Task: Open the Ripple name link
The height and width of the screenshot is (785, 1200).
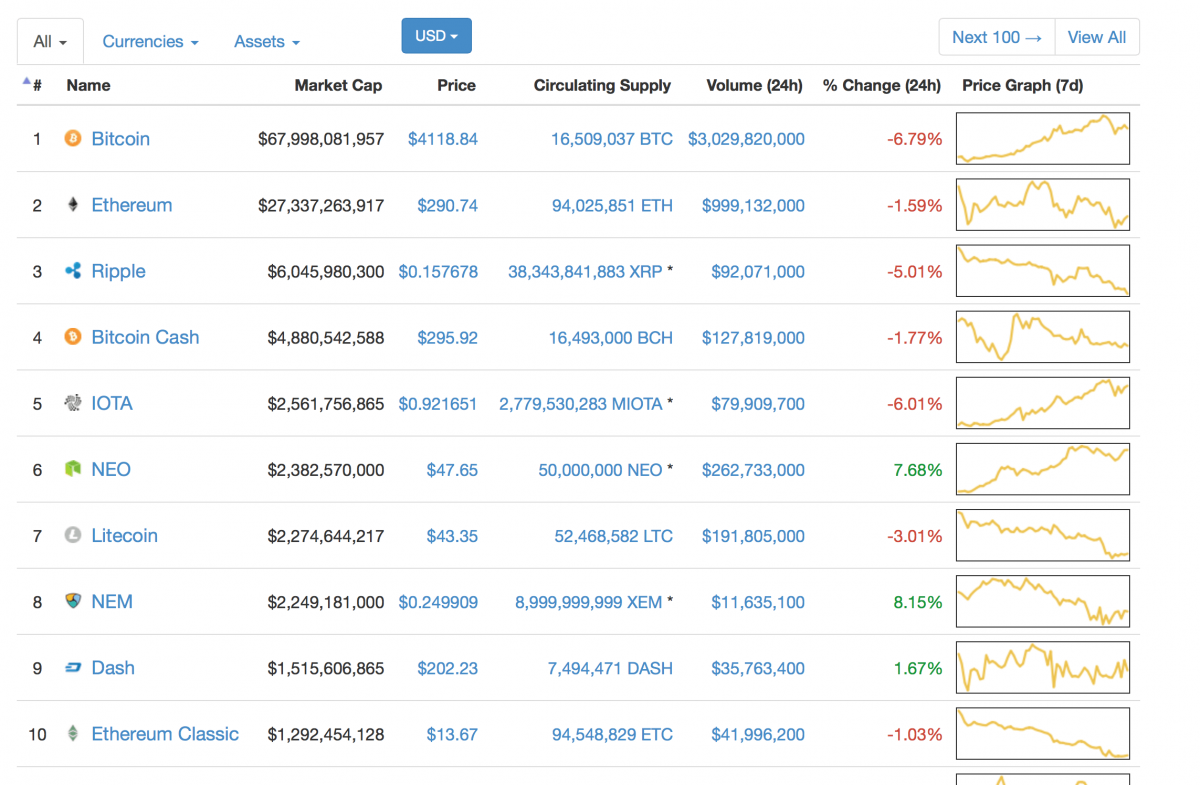Action: click(x=118, y=271)
